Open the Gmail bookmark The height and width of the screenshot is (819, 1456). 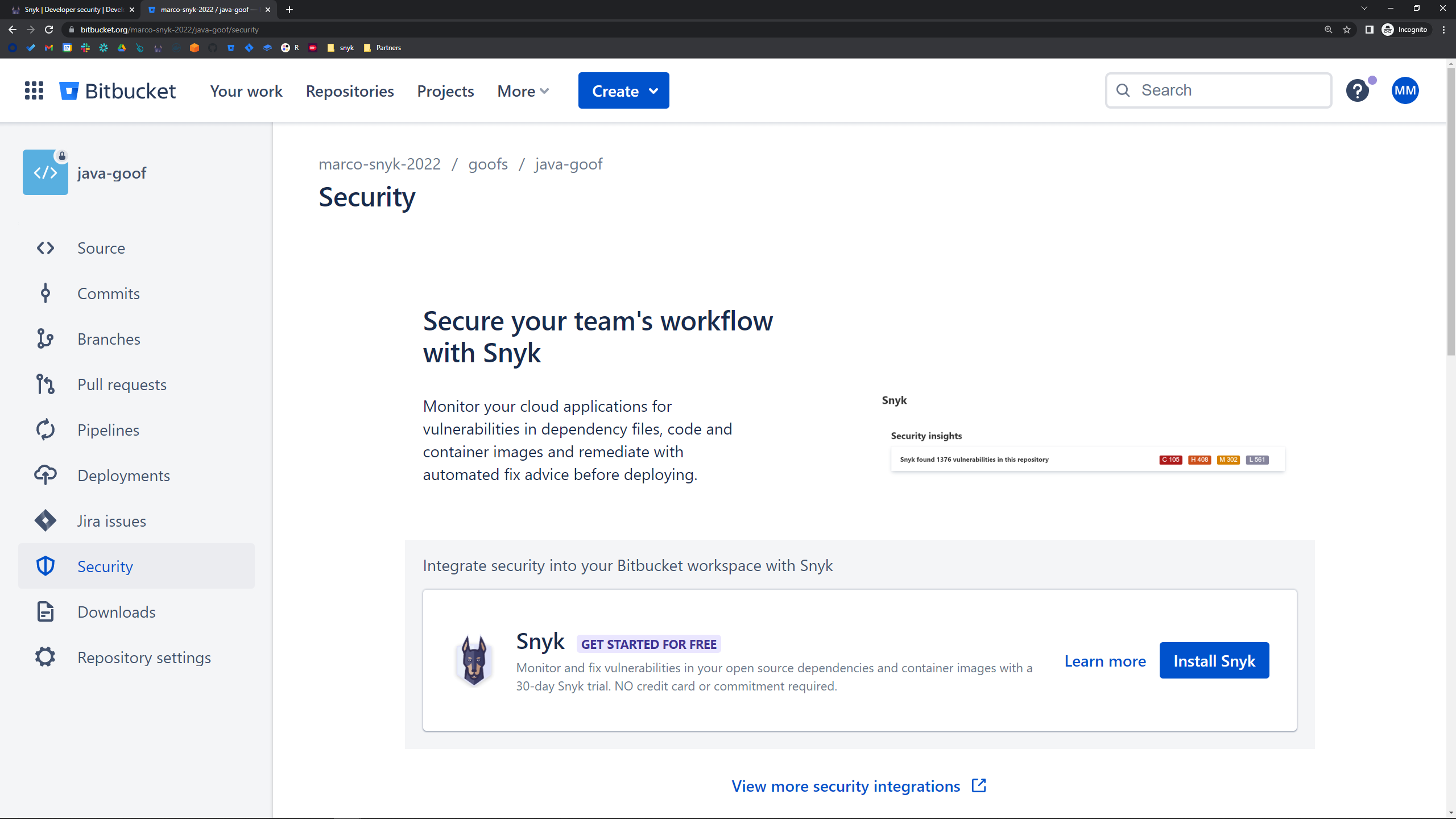tap(49, 48)
